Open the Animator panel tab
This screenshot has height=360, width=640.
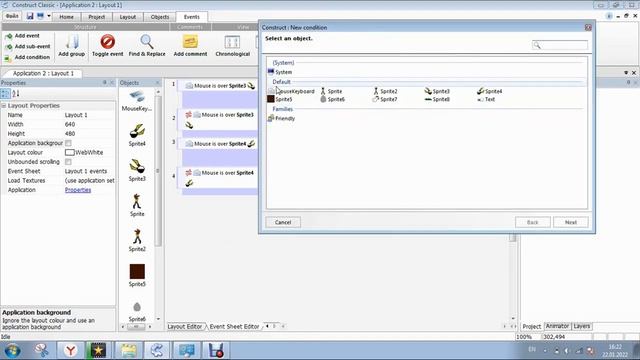557,326
